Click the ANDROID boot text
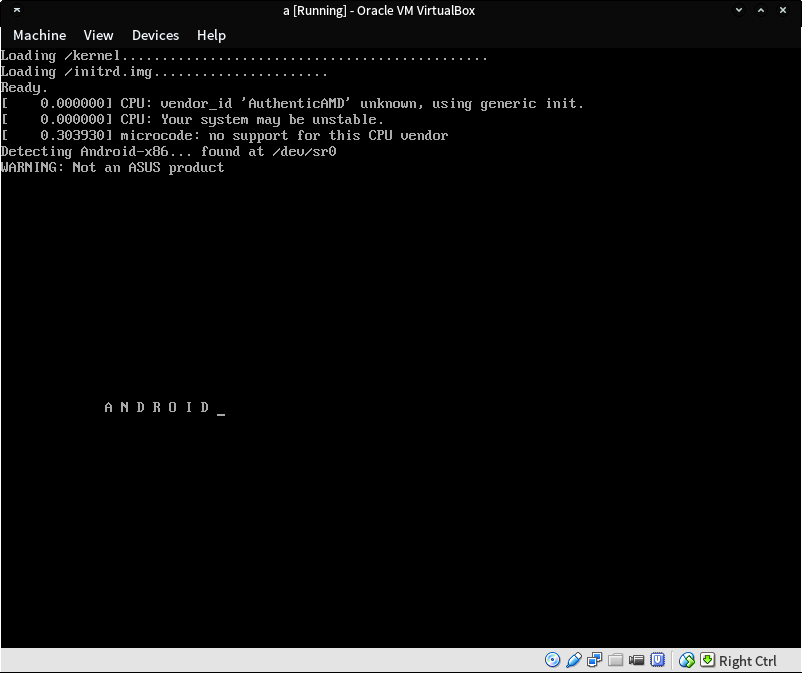The width and height of the screenshot is (802, 673). [157, 407]
